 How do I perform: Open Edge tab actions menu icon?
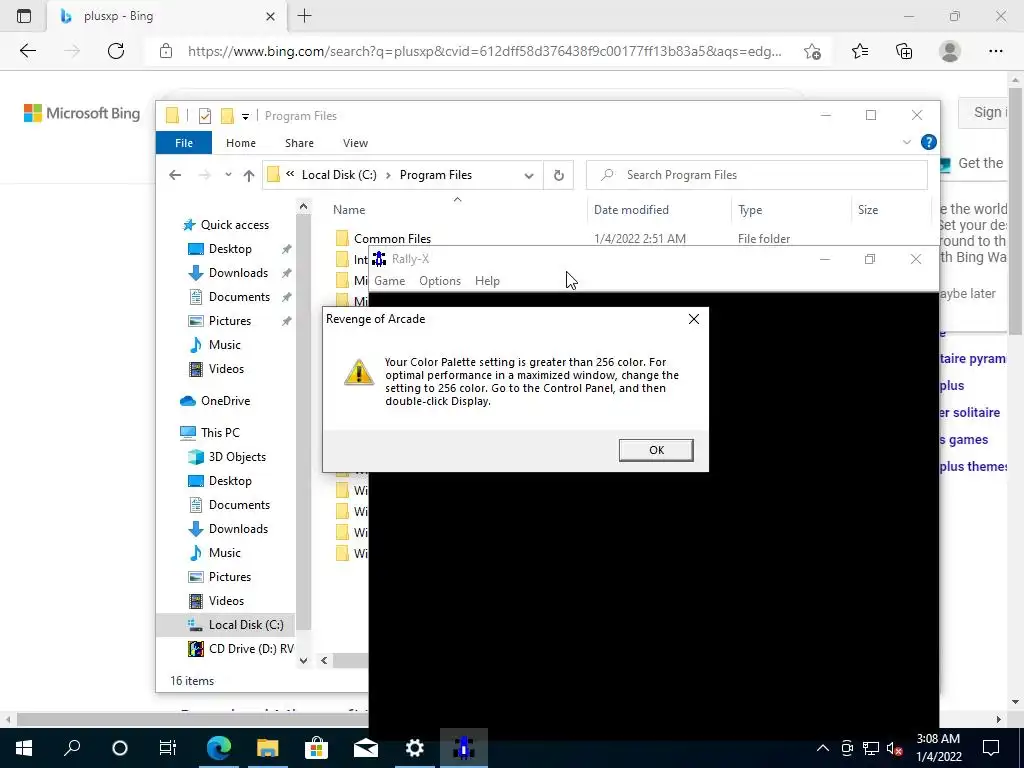point(24,16)
